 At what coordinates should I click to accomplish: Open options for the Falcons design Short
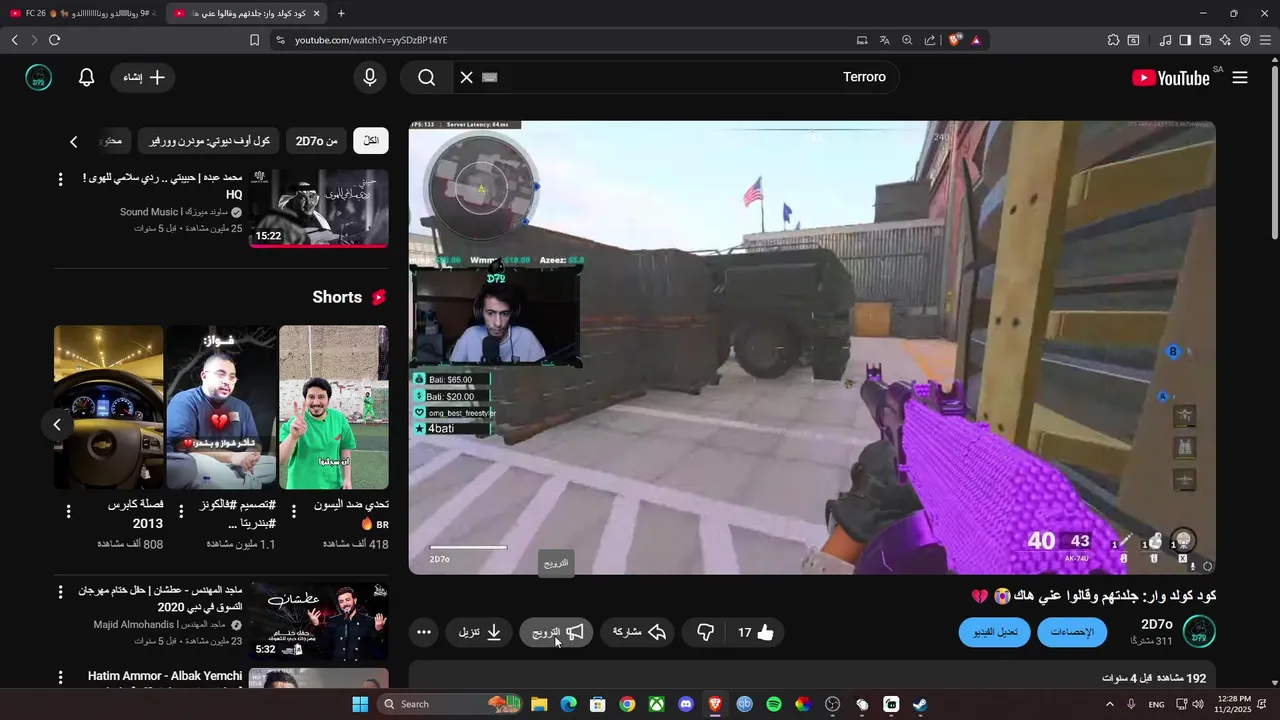pyautogui.click(x=181, y=511)
